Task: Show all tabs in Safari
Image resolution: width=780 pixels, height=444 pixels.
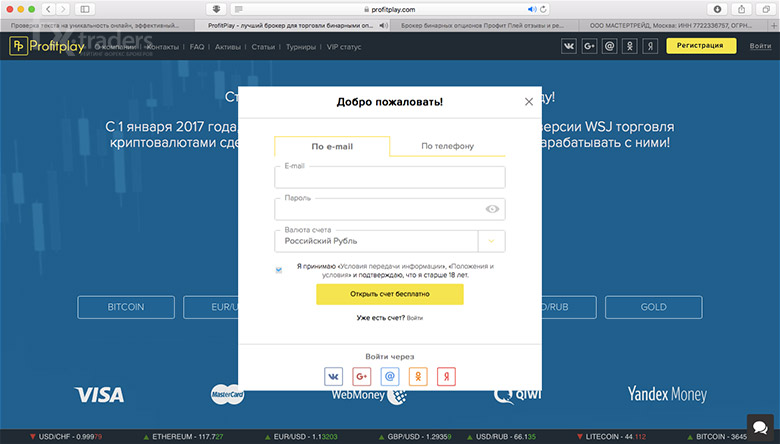Action: [x=766, y=9]
